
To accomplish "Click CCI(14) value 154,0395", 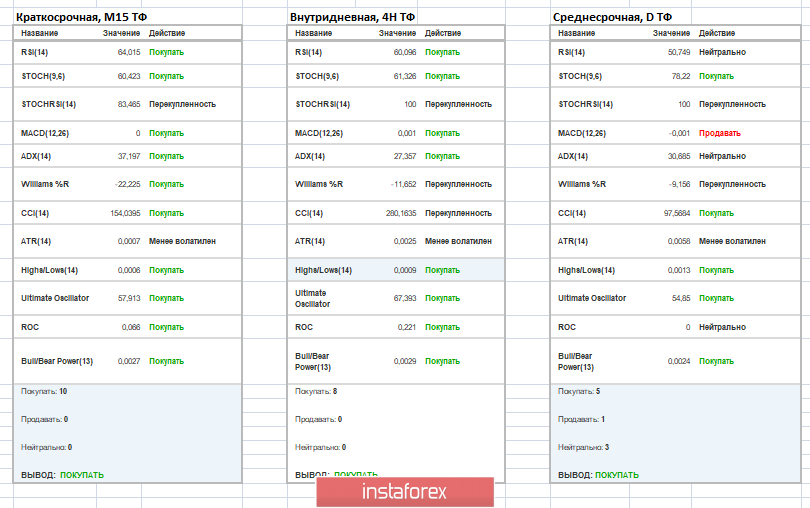I will tap(125, 213).
